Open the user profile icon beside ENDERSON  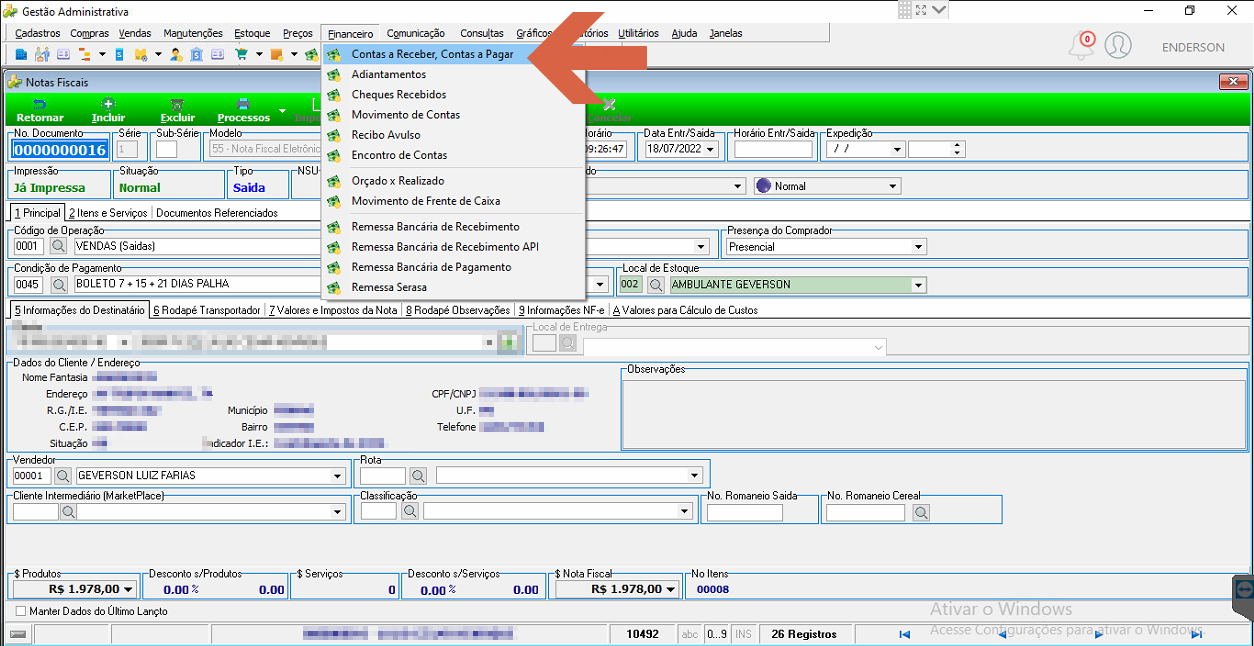click(1118, 46)
